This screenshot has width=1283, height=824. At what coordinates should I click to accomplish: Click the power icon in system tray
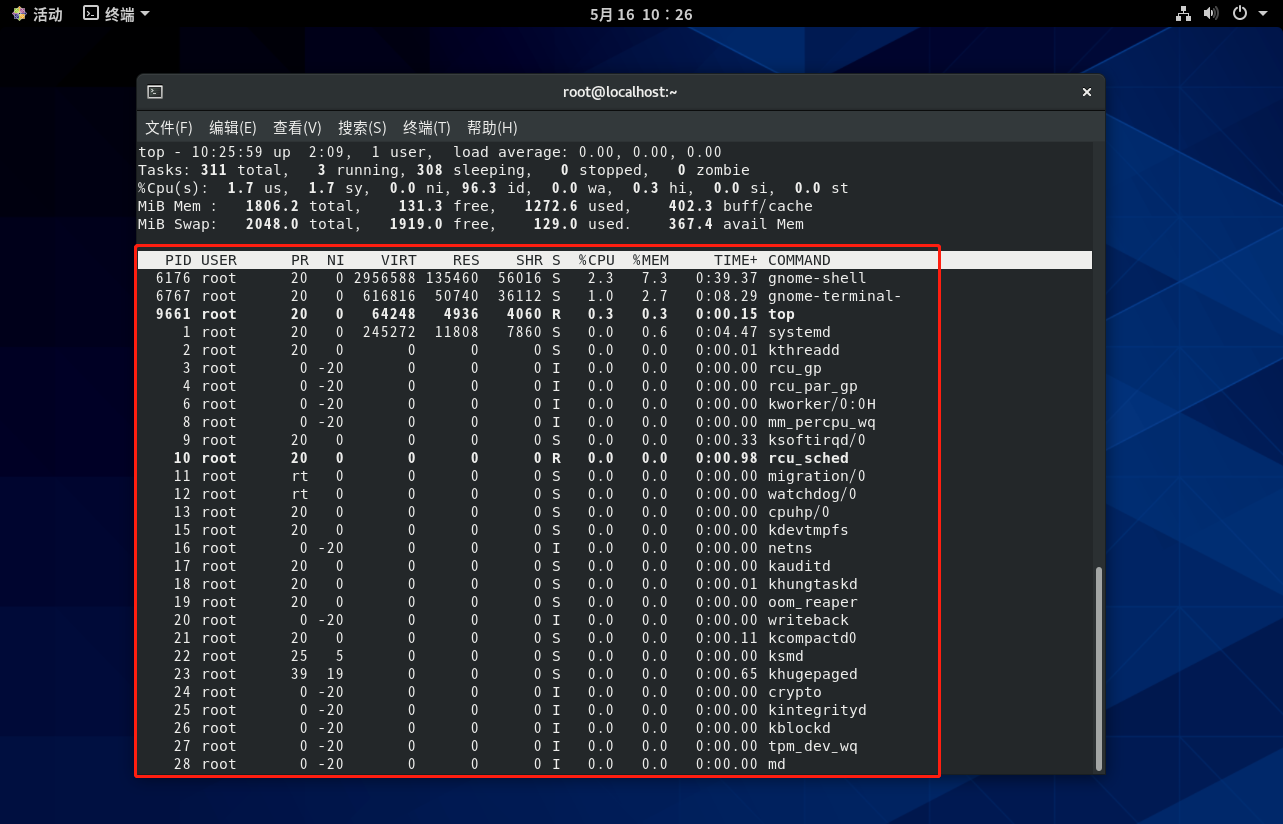coord(1240,14)
